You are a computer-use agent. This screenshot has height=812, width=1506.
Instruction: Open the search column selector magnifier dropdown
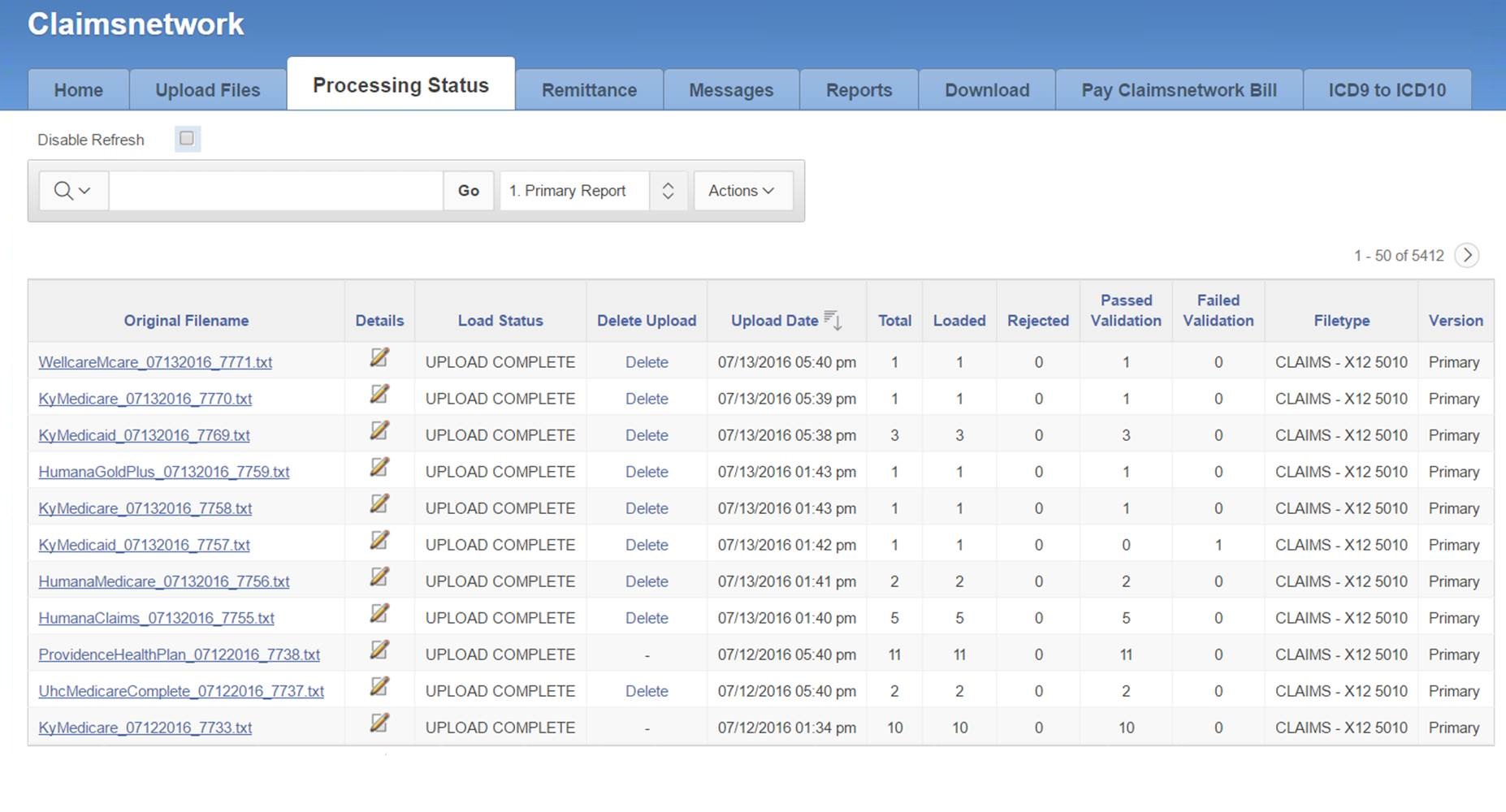click(x=72, y=191)
